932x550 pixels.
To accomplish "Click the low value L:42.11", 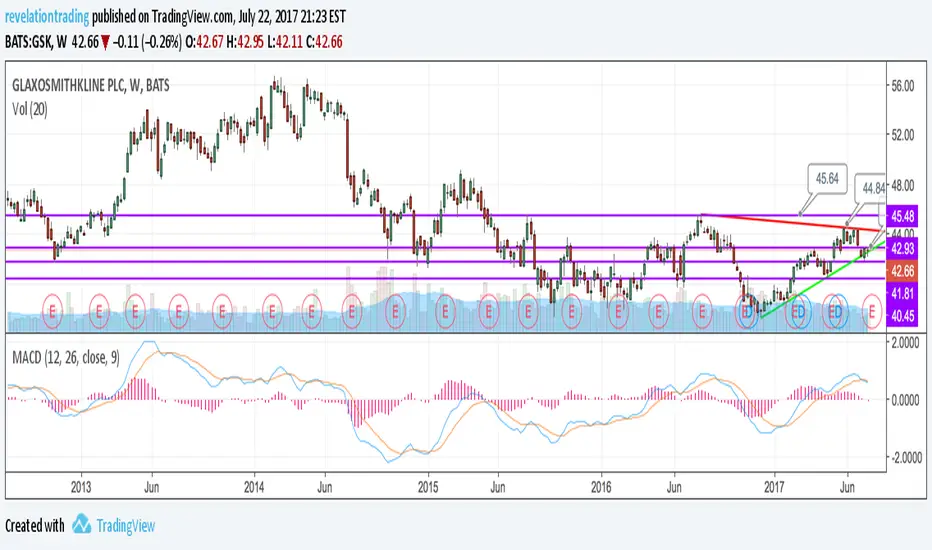I will [x=285, y=42].
